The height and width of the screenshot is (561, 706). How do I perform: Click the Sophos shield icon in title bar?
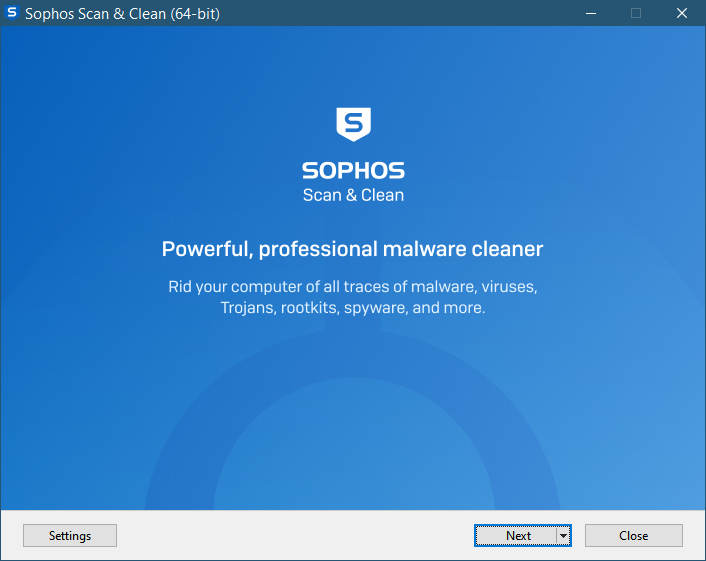click(x=12, y=13)
